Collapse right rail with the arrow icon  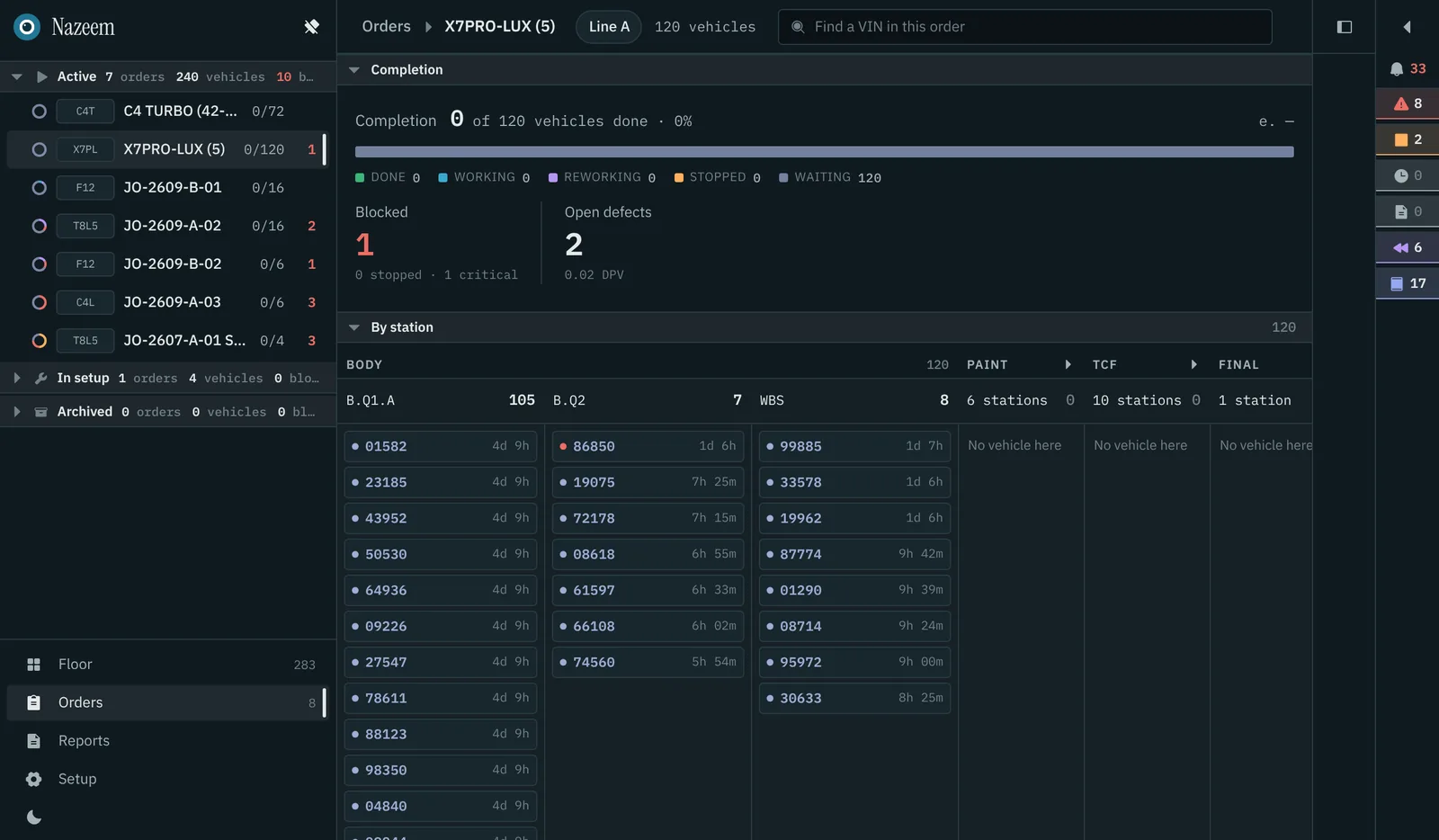[1407, 27]
